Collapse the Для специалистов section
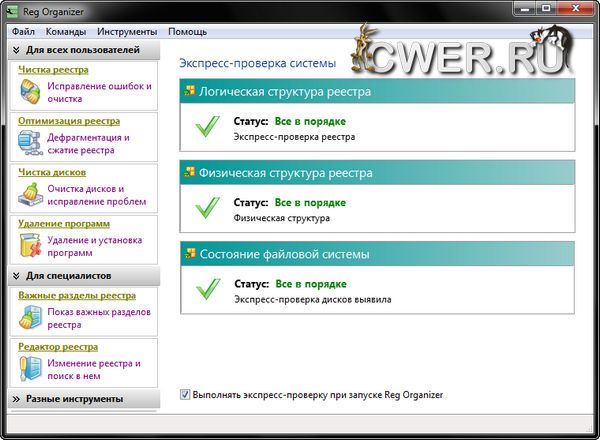The height and width of the screenshot is (440, 600). 17,275
